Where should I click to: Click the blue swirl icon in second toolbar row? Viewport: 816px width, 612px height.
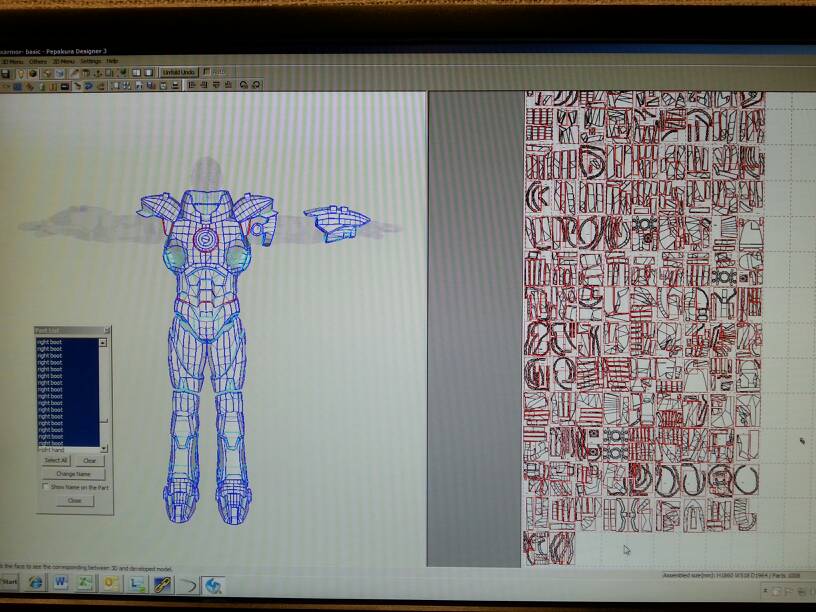88,86
